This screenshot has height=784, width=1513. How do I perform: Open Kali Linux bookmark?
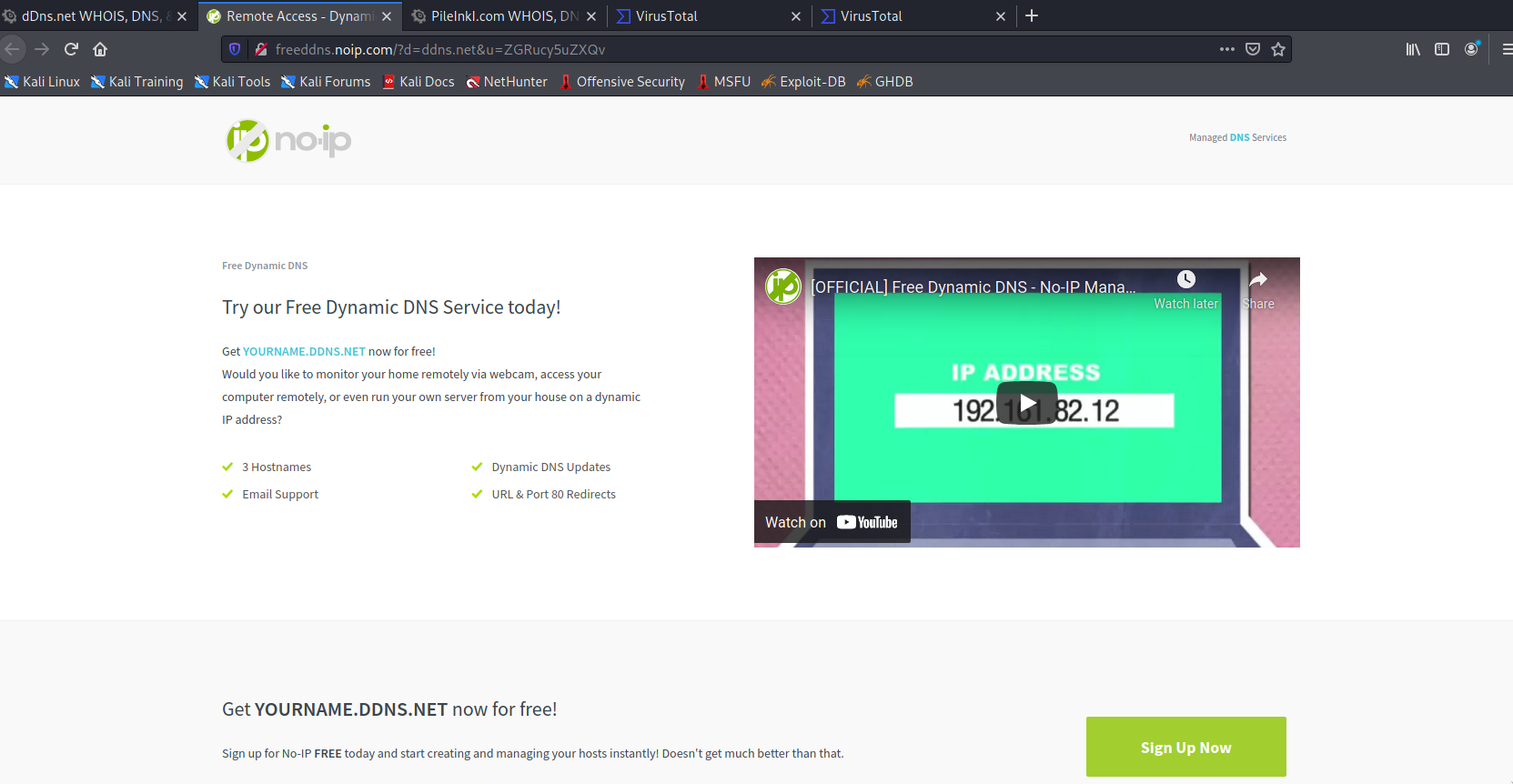point(42,82)
